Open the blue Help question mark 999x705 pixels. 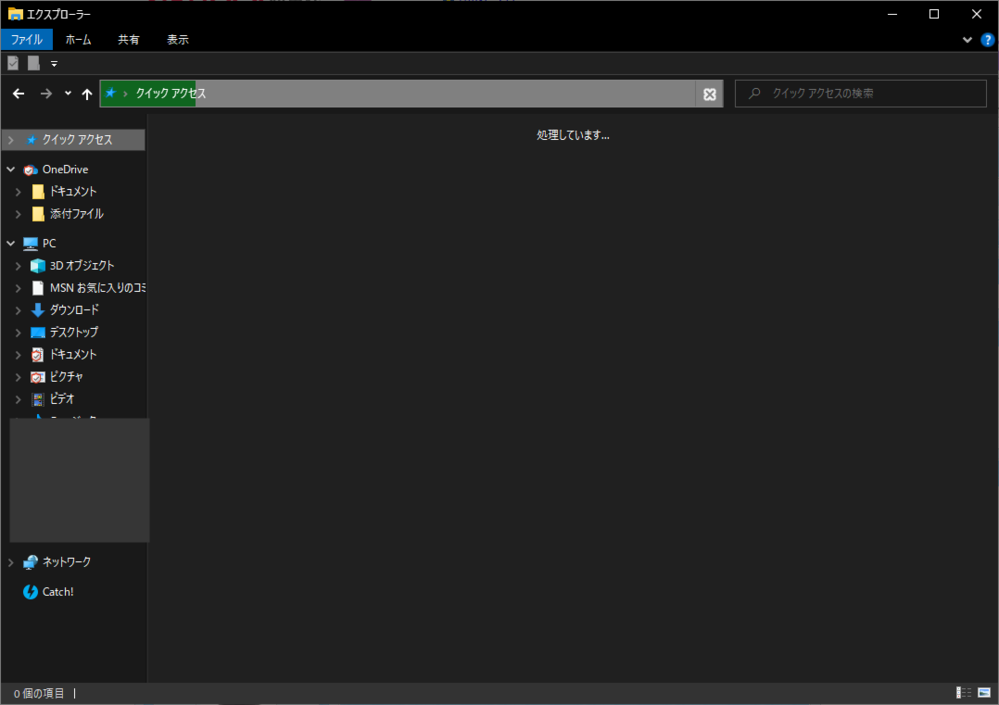[987, 40]
